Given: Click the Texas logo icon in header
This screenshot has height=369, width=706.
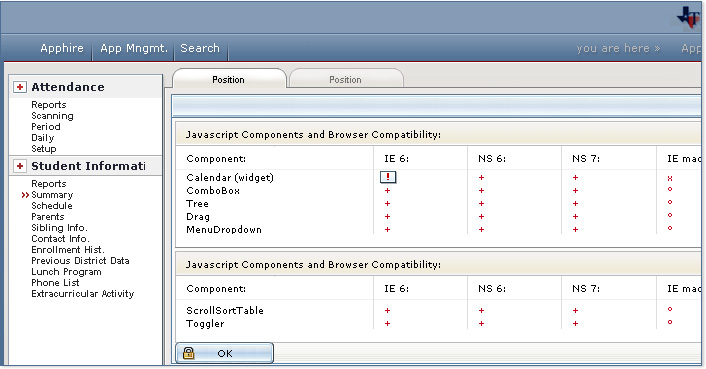Looking at the screenshot, I should 689,17.
